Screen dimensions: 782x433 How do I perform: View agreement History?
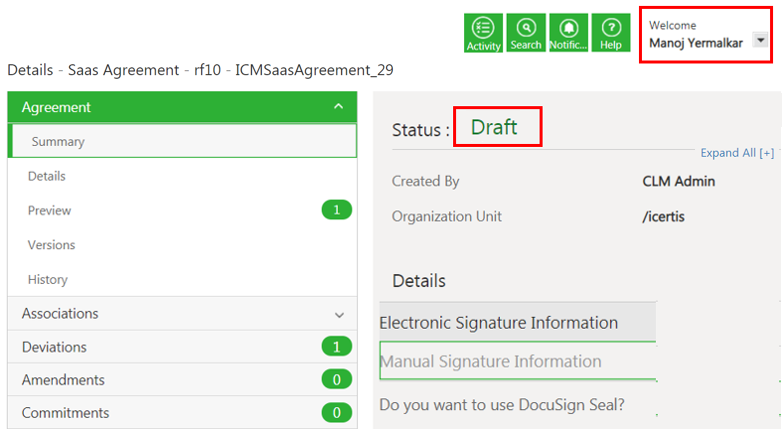48,280
